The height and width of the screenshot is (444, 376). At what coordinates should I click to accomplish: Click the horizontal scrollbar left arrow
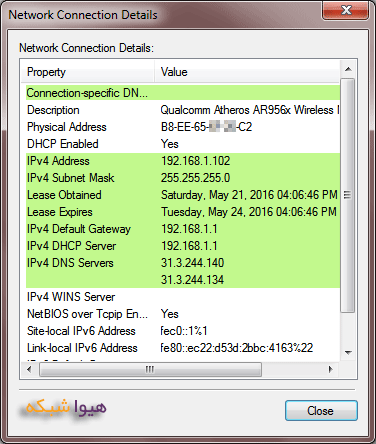[29, 369]
